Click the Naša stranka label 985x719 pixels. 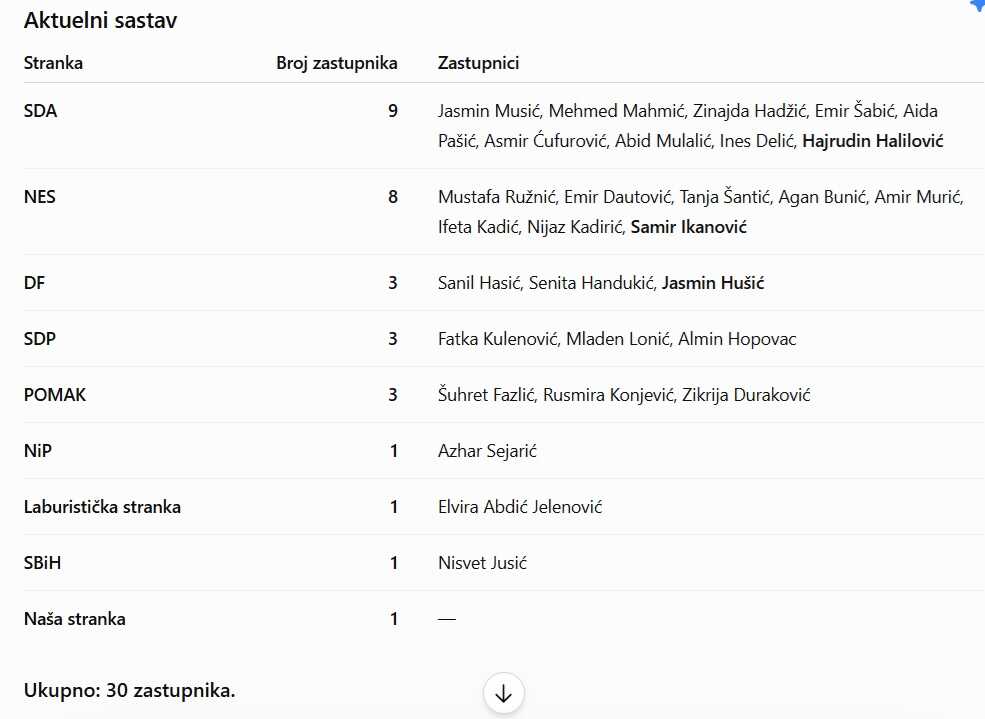pyautogui.click(x=75, y=619)
